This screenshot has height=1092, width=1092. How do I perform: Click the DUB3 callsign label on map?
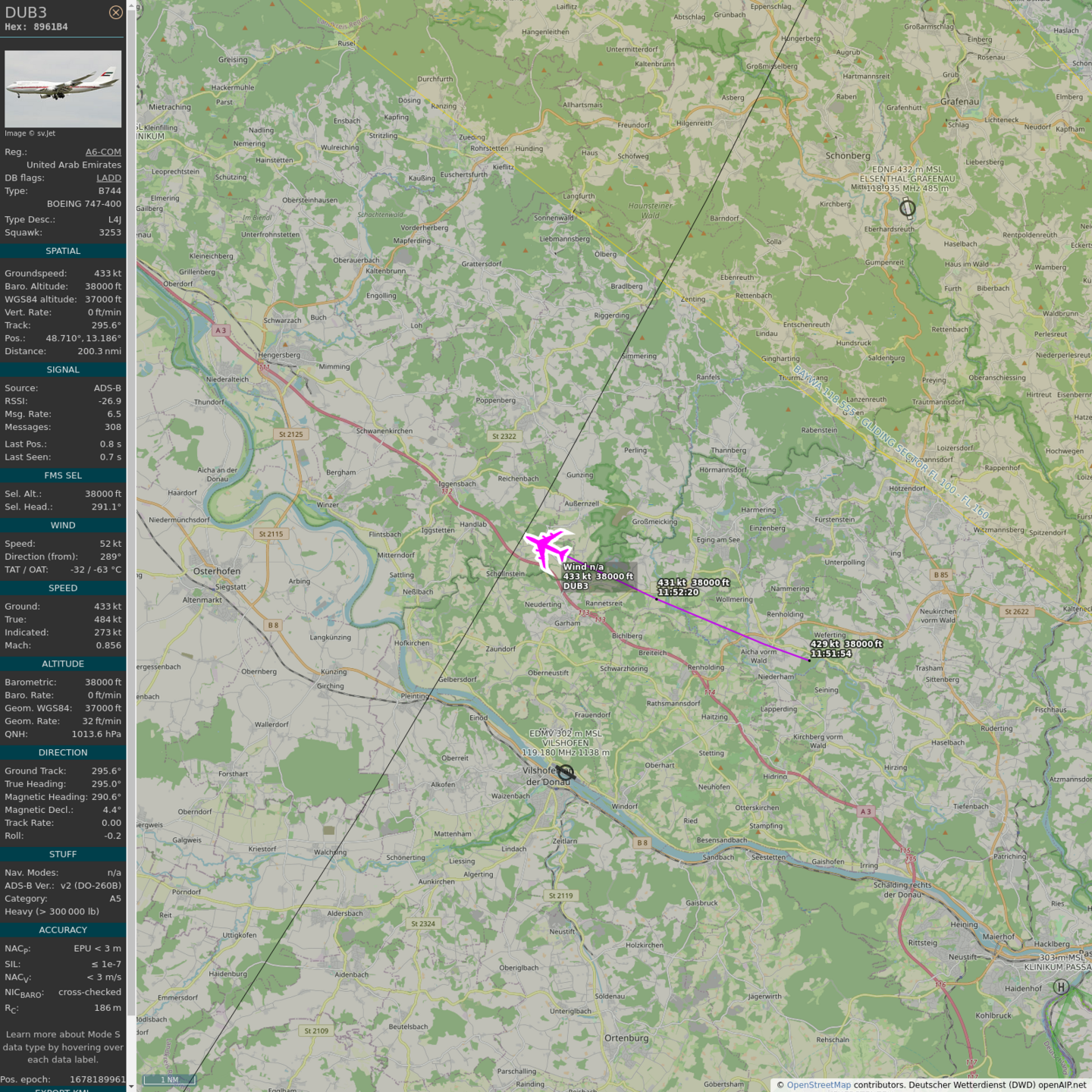pyautogui.click(x=576, y=586)
